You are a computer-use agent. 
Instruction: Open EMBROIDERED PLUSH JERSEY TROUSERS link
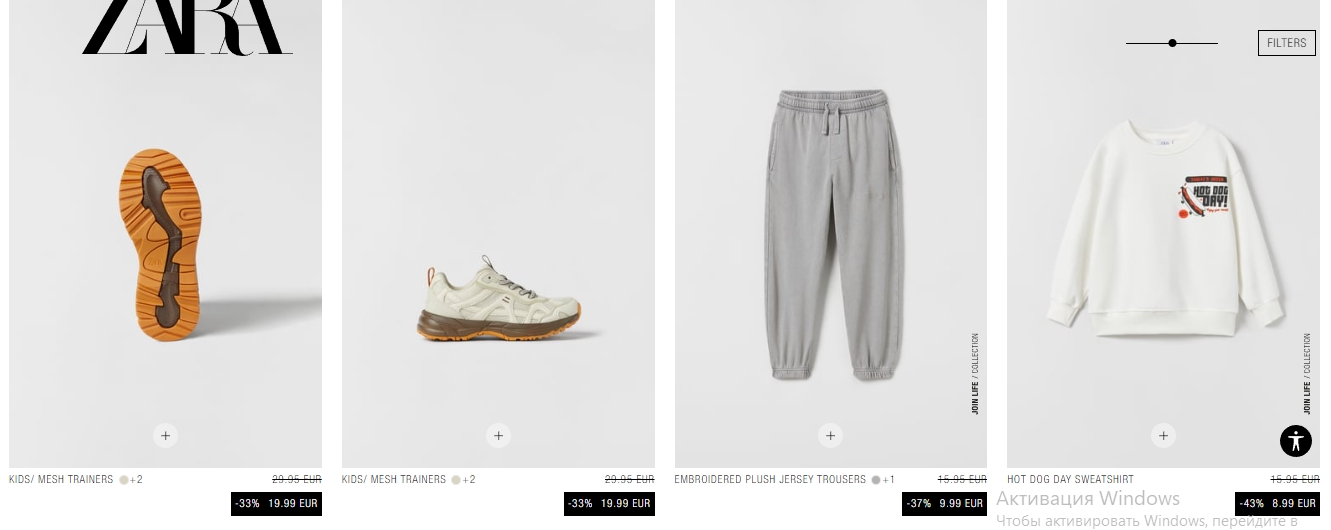[x=770, y=480]
